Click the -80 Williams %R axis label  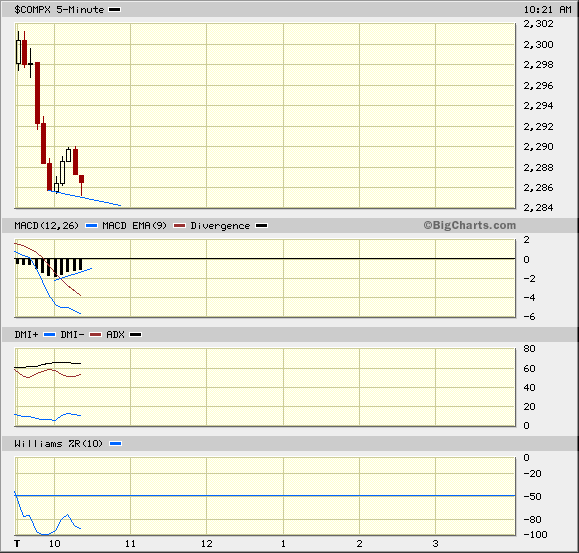(x=532, y=520)
